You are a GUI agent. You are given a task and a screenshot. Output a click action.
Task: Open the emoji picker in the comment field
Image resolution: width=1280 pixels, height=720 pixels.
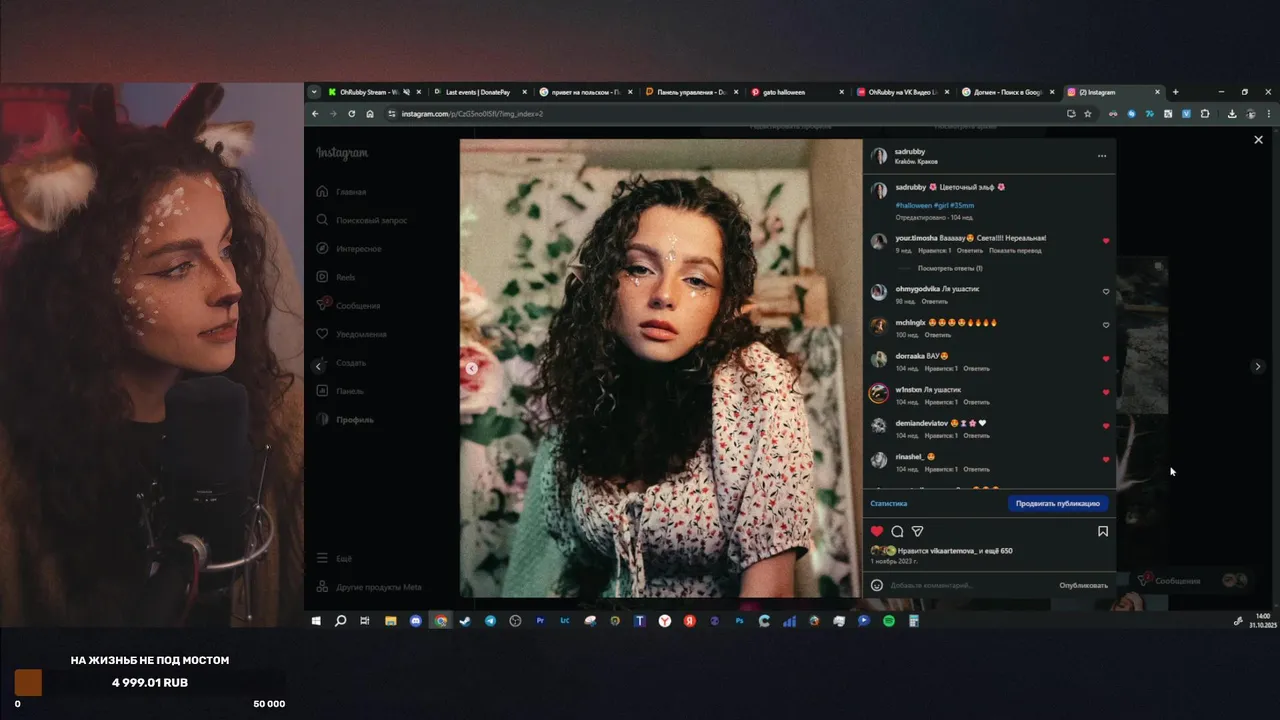(x=877, y=585)
